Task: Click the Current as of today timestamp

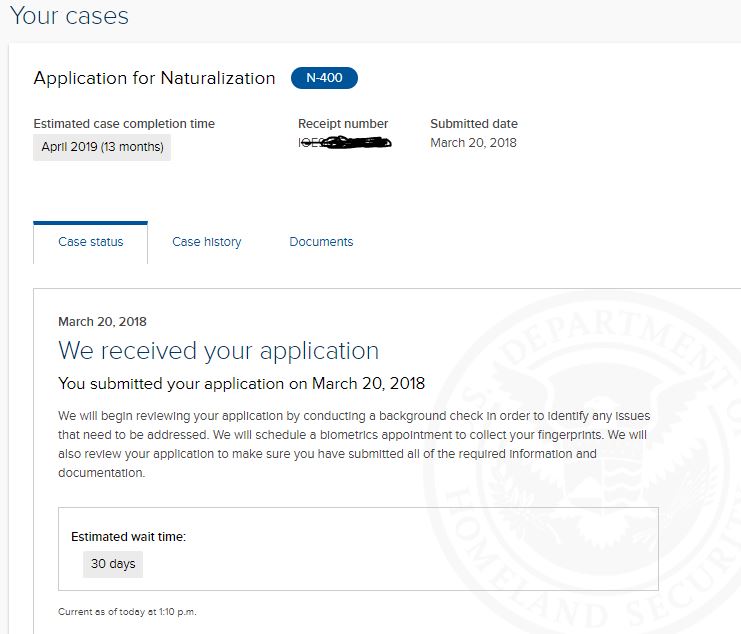Action: pyautogui.click(x=127, y=612)
